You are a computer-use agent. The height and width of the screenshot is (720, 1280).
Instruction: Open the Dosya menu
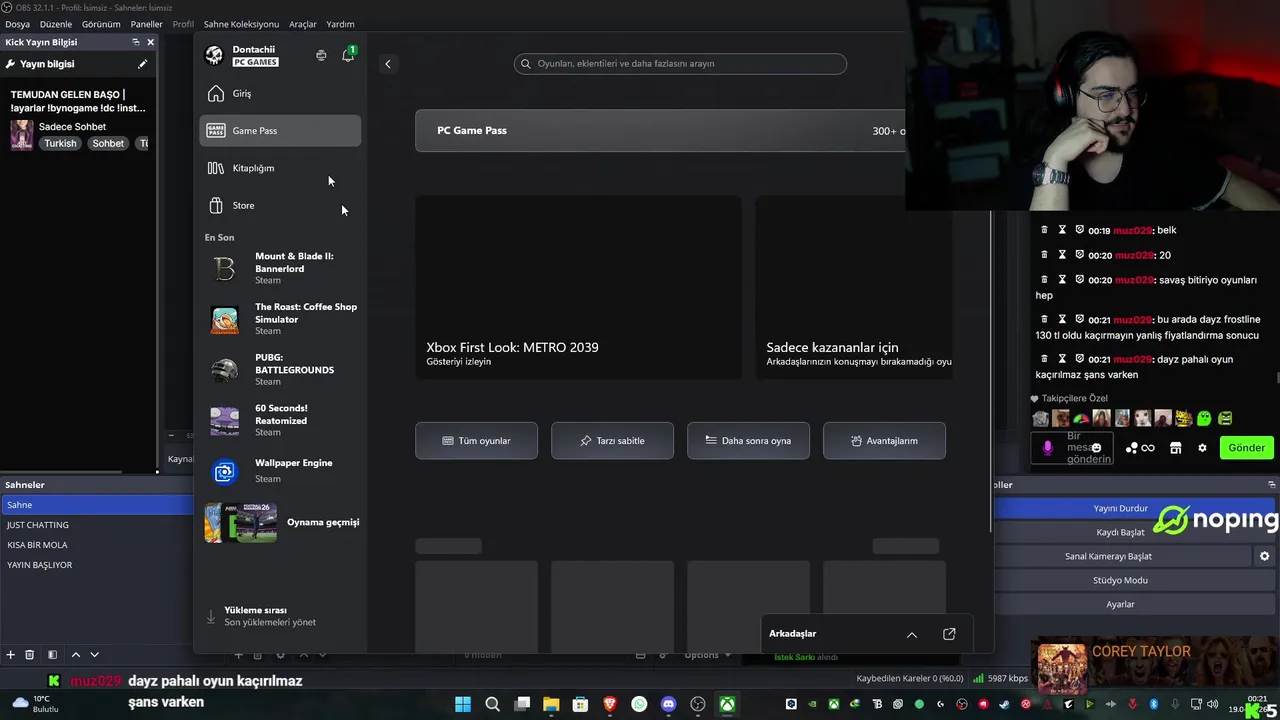tap(17, 24)
